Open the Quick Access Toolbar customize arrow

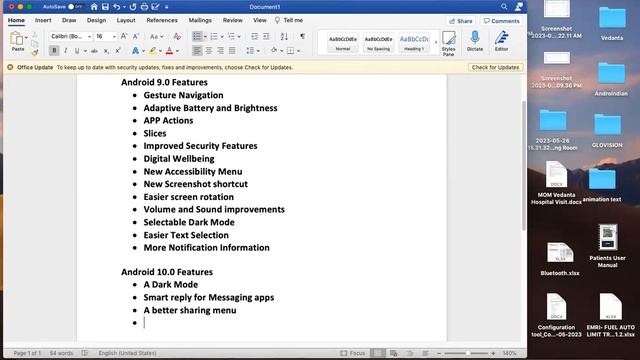tap(167, 7)
